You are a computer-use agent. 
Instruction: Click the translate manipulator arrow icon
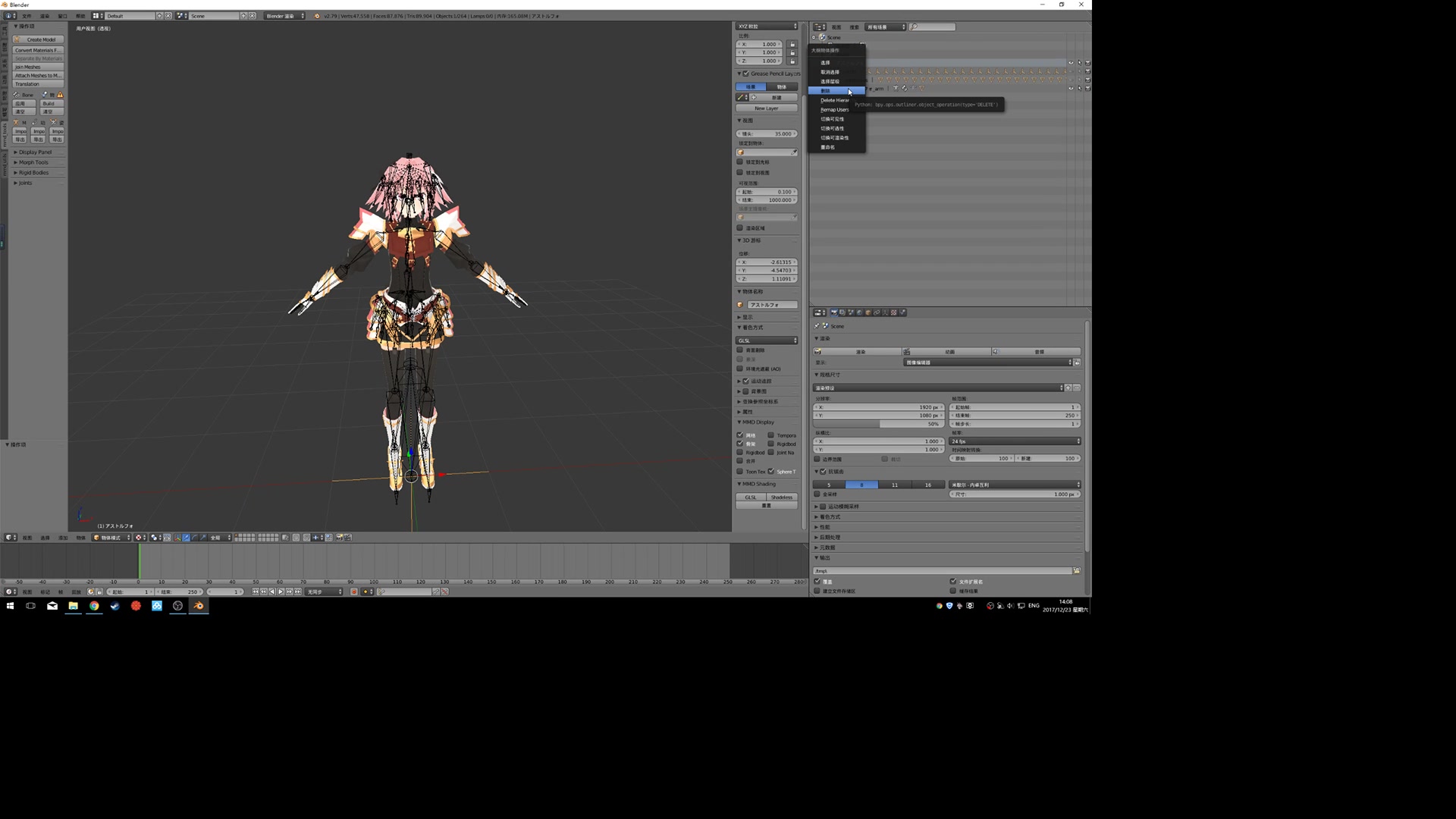click(x=187, y=538)
